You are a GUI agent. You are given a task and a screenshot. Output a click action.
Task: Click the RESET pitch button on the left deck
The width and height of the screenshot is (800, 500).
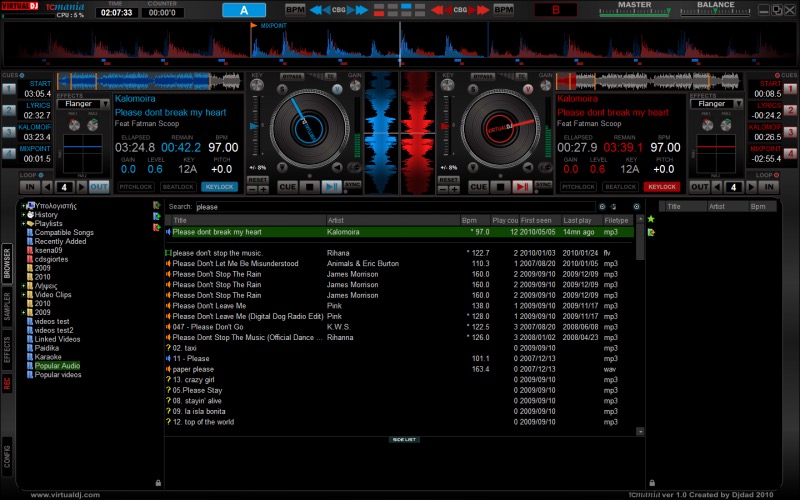coord(257,179)
